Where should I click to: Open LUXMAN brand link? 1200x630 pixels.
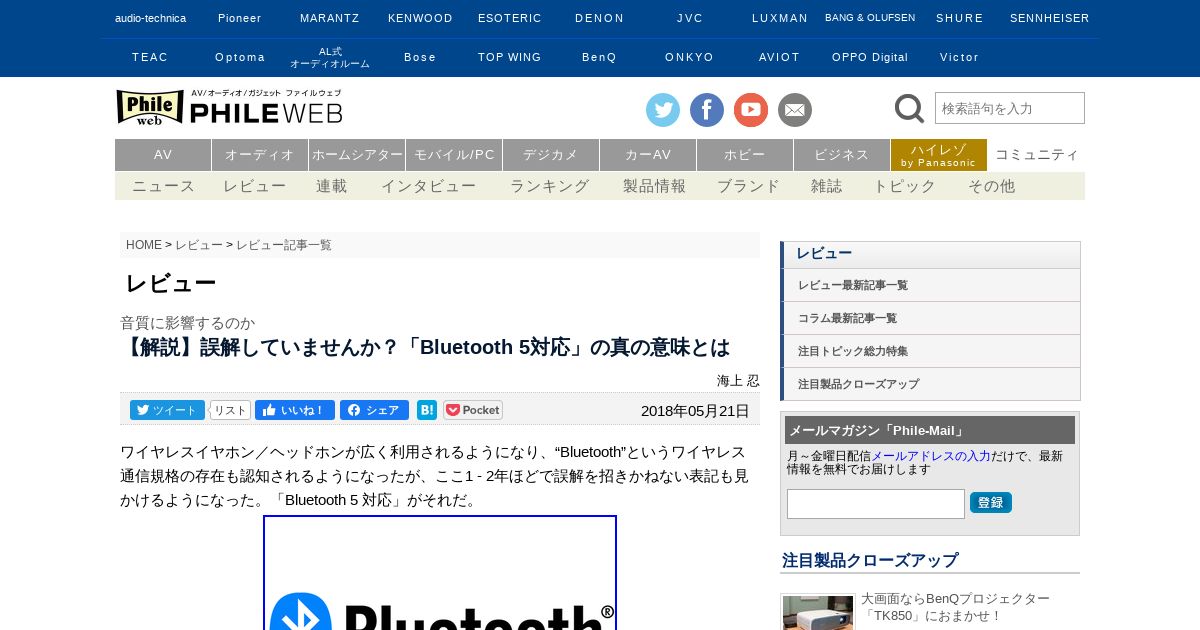point(780,18)
